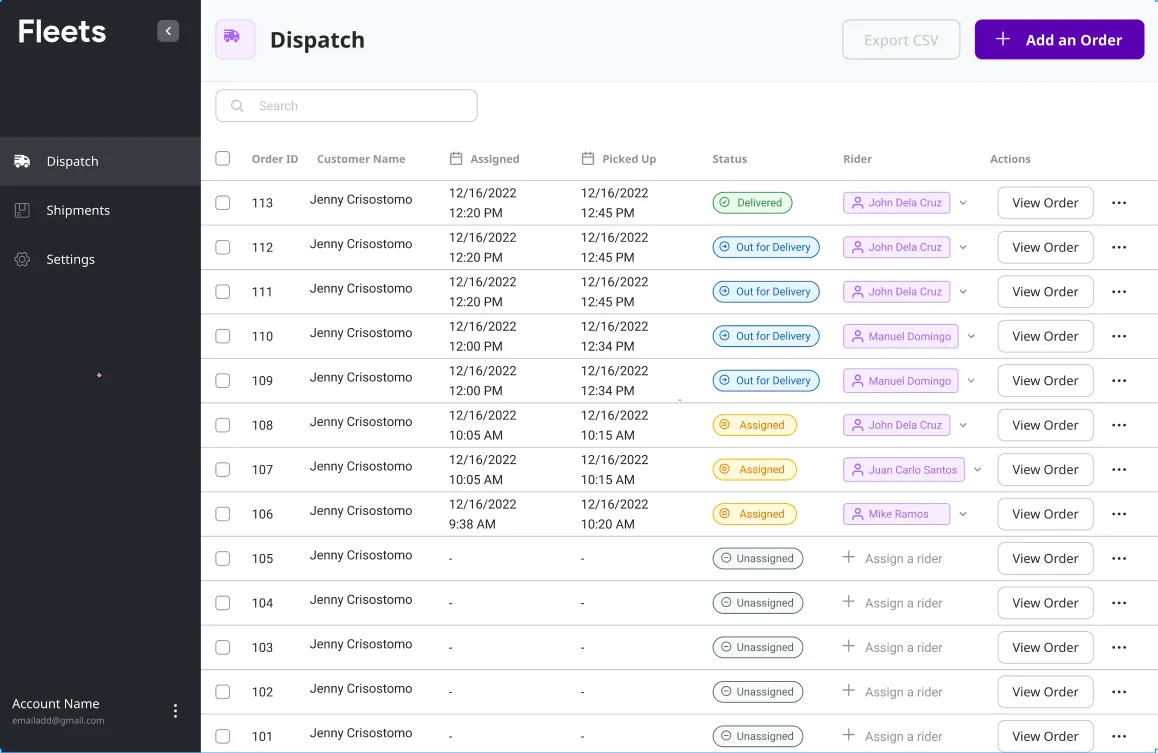Open more actions for order 112
Screen dimensions: 1158x753
pos(1119,247)
